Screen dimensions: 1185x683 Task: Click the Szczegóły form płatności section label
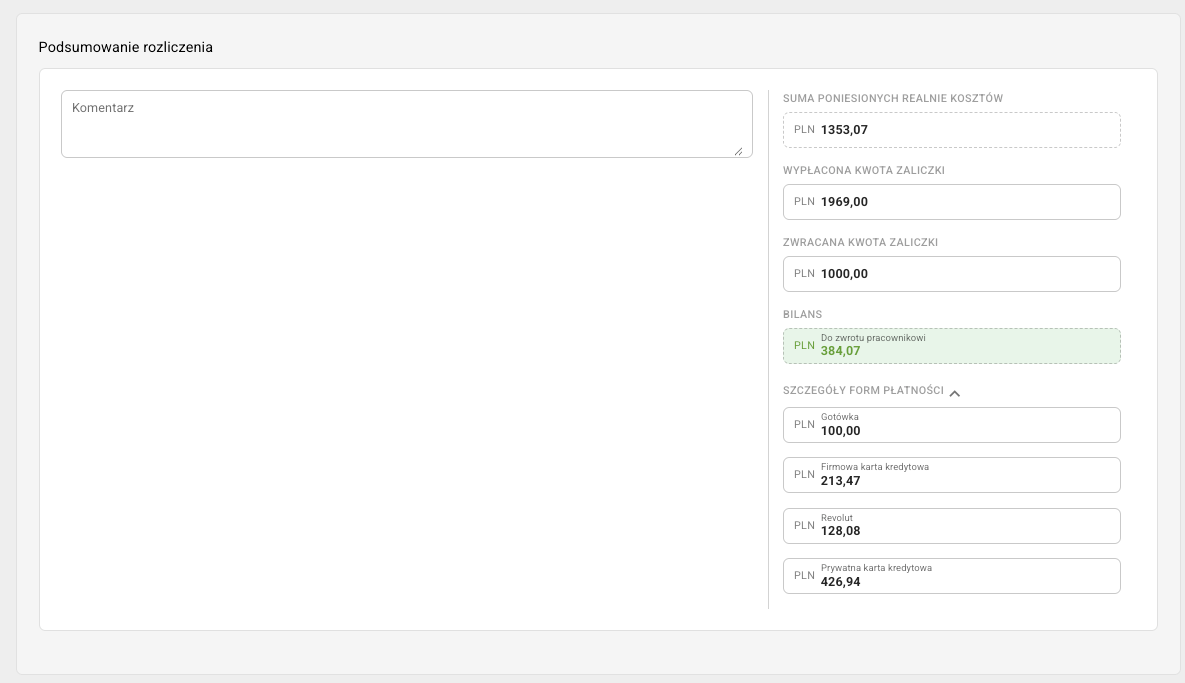(x=863, y=390)
